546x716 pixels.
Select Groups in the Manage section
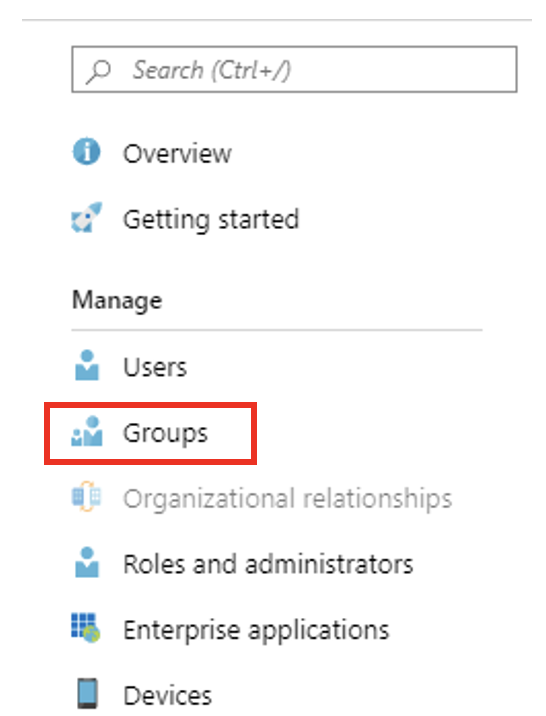coord(165,433)
